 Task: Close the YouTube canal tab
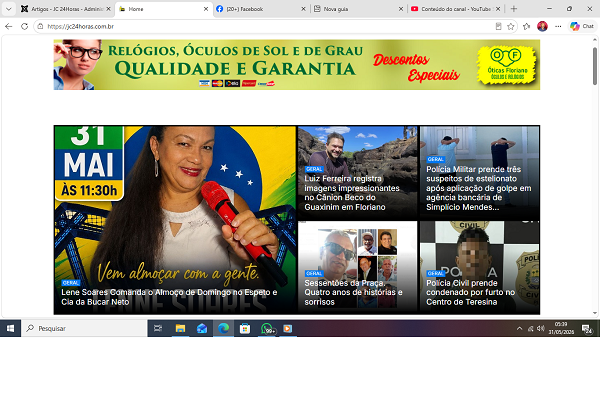[x=498, y=9]
